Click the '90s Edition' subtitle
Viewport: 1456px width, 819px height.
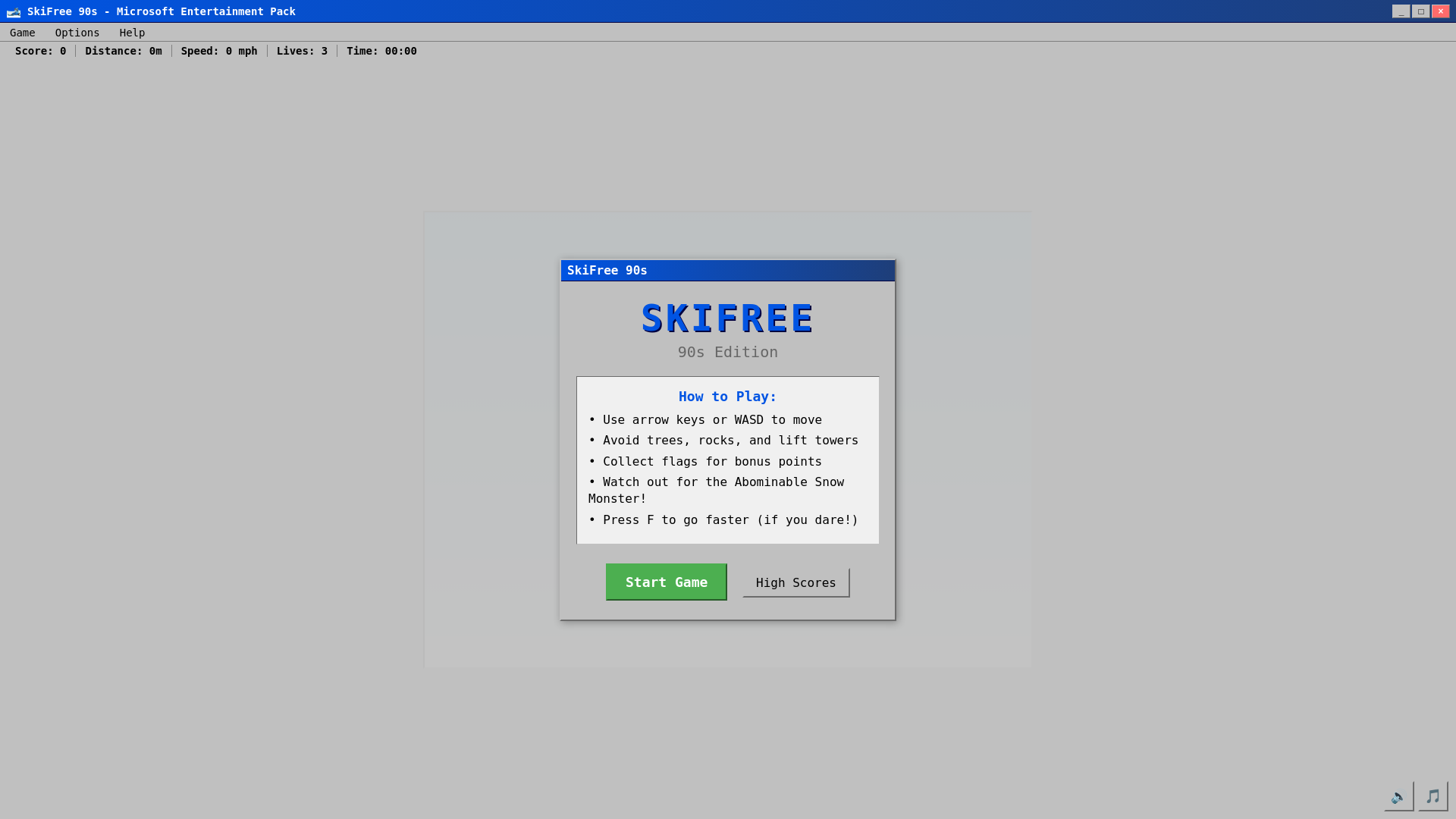728,352
